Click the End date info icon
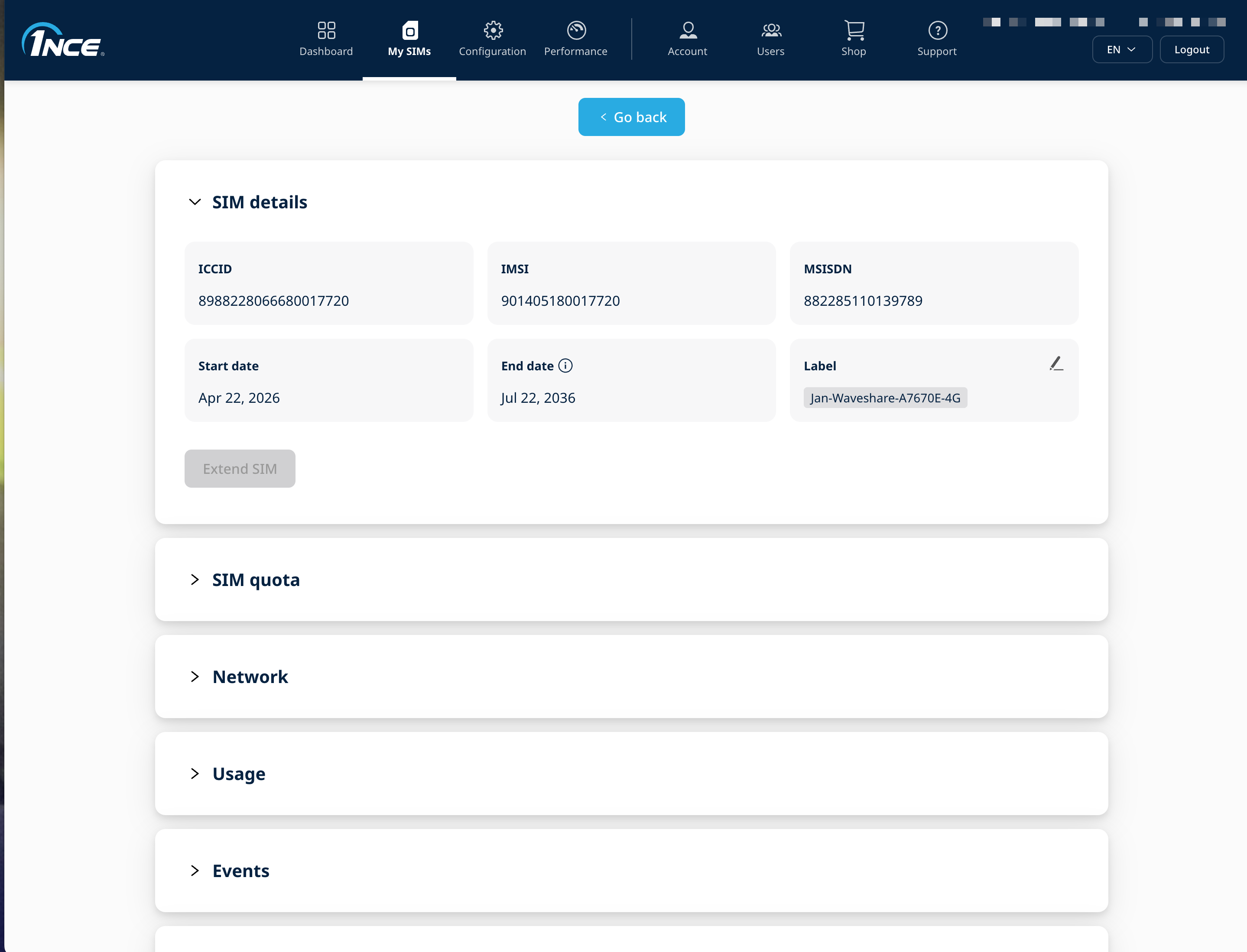1247x952 pixels. coord(565,366)
